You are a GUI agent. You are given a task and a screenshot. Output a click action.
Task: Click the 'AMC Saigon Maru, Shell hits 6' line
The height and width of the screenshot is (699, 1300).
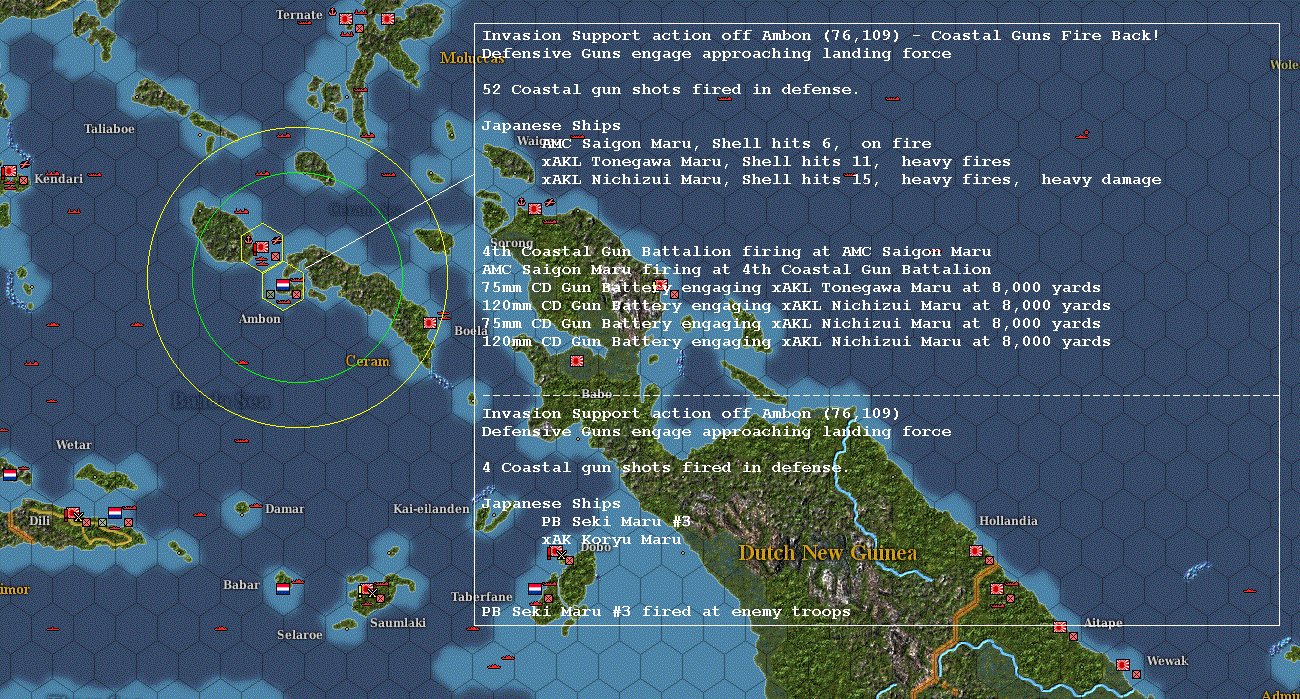pyautogui.click(x=737, y=143)
